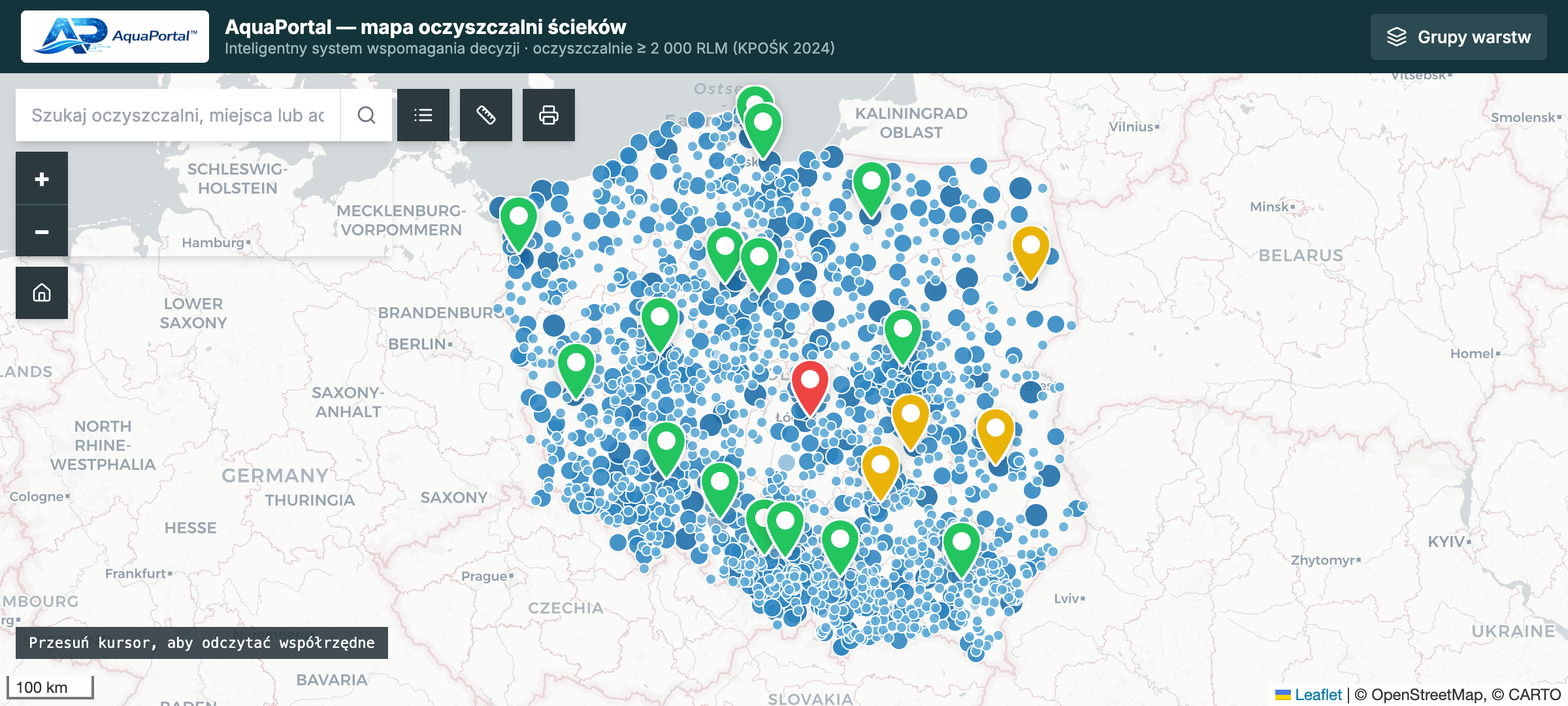Open the list view icon

coord(423,115)
